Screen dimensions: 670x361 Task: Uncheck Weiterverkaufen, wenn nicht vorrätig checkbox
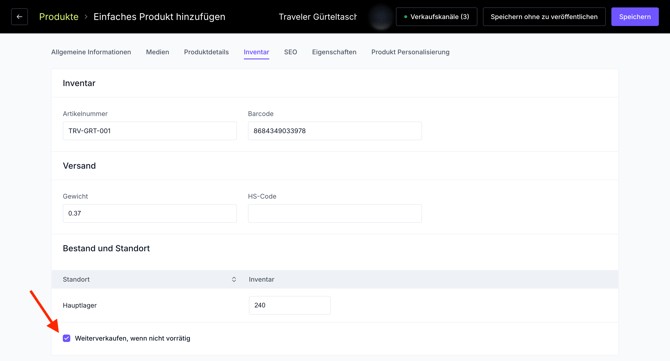(x=66, y=338)
